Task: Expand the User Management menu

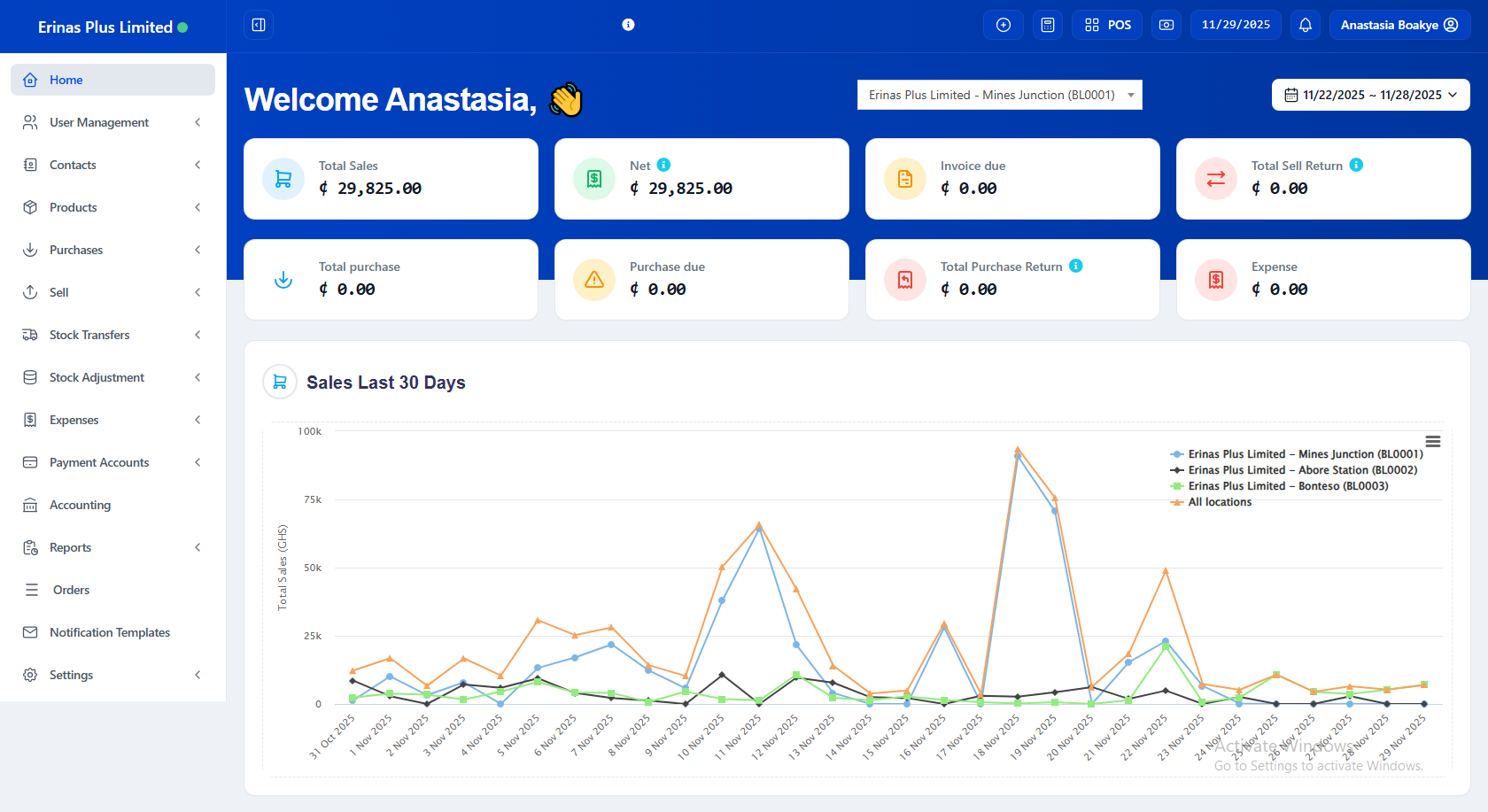Action: (x=112, y=122)
